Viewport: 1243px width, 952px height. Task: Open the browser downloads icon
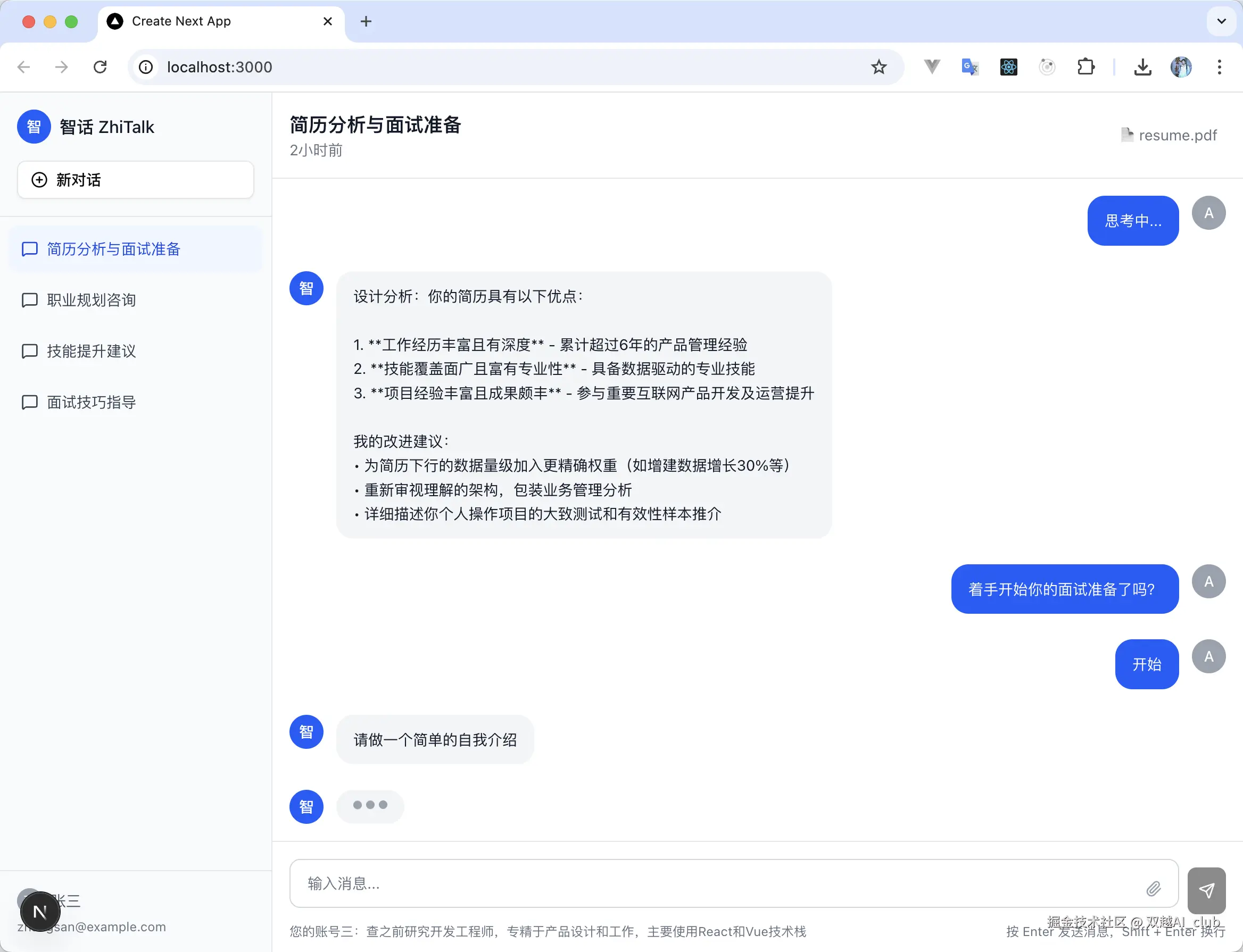point(1142,67)
